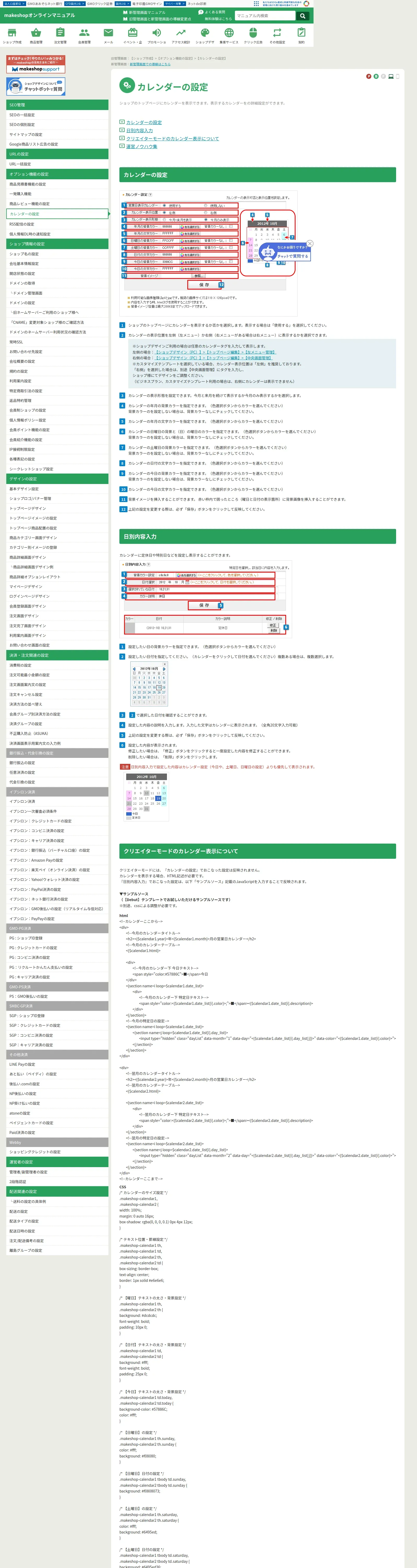Open the チャットボットで質問 banner
This screenshot has height=1568, width=417.
[35, 87]
